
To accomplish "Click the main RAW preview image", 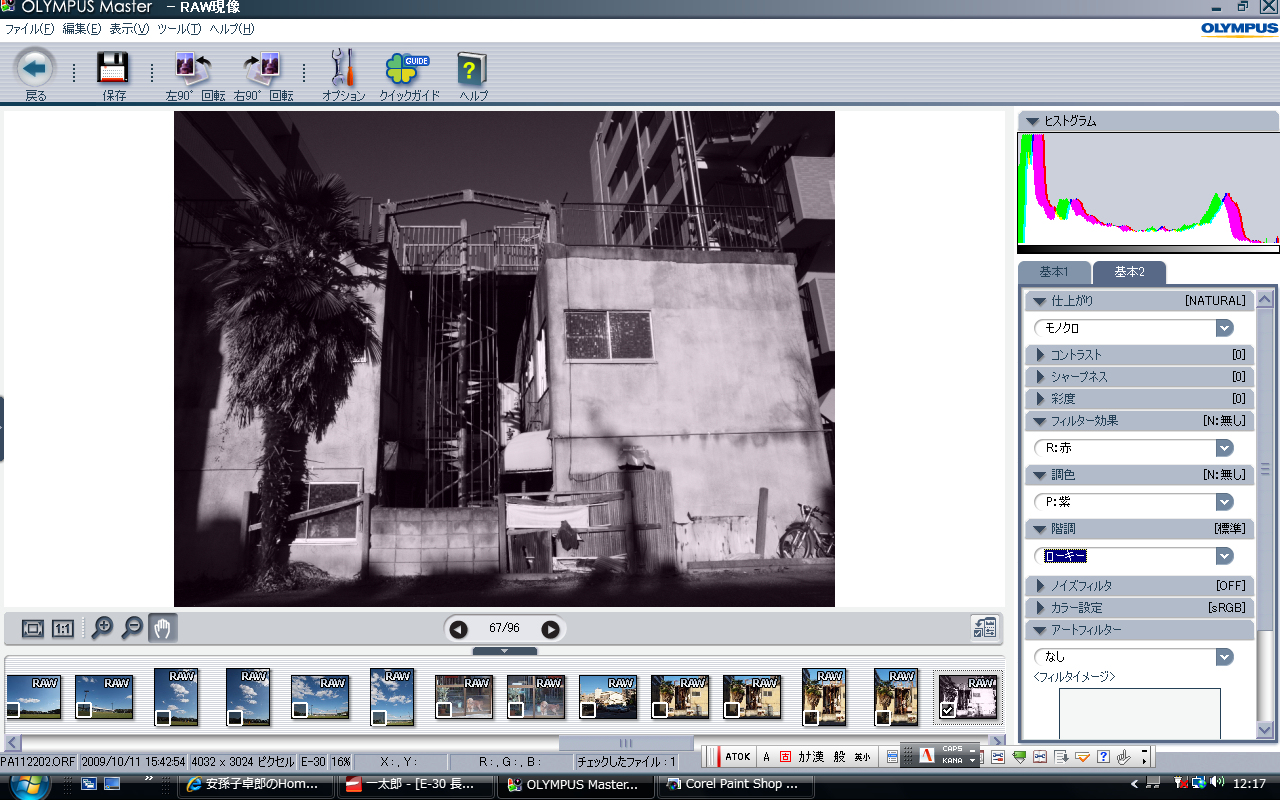I will [504, 358].
